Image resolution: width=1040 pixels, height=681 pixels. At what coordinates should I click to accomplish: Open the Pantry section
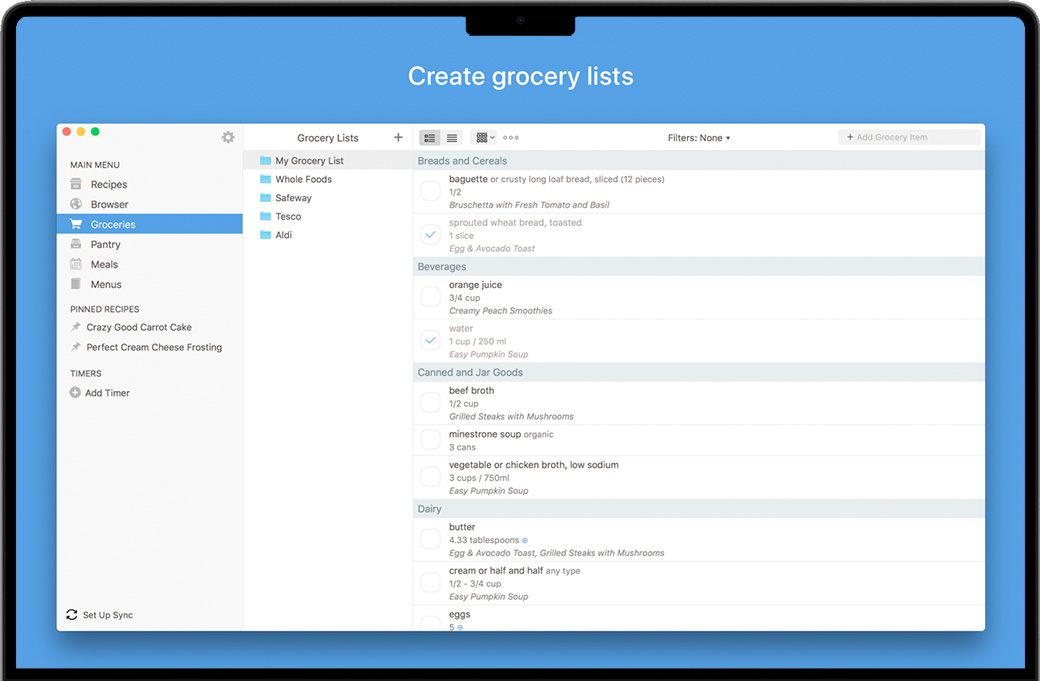105,244
